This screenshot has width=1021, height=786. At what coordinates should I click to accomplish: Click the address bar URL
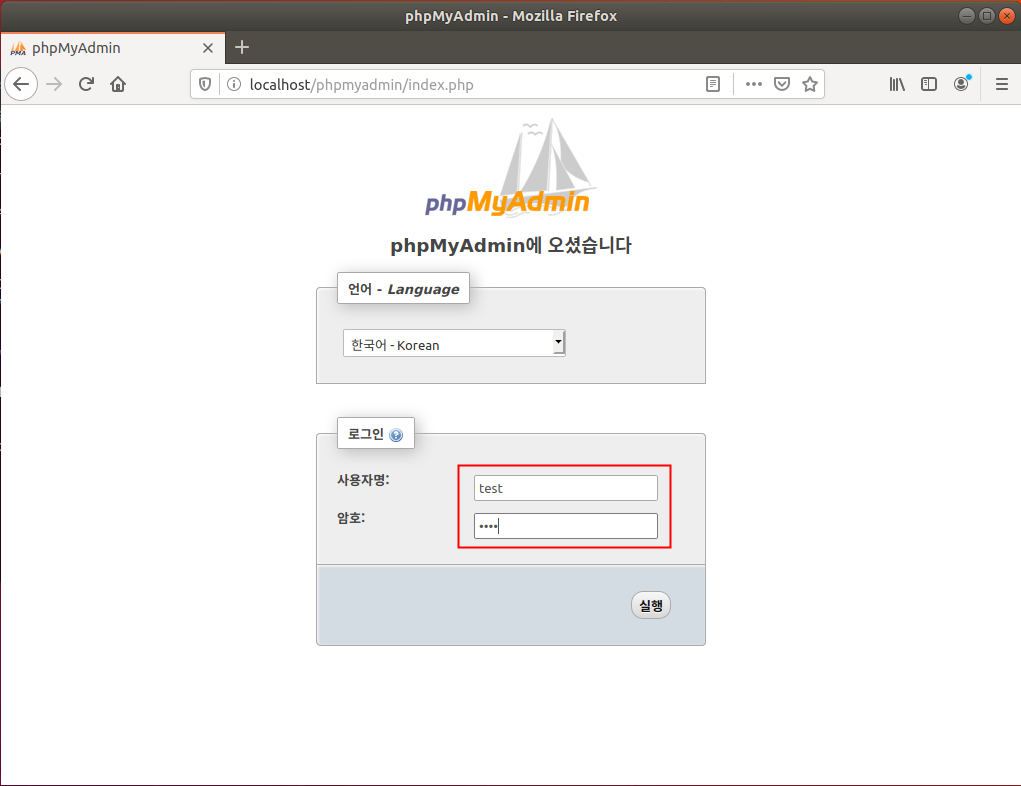point(361,85)
